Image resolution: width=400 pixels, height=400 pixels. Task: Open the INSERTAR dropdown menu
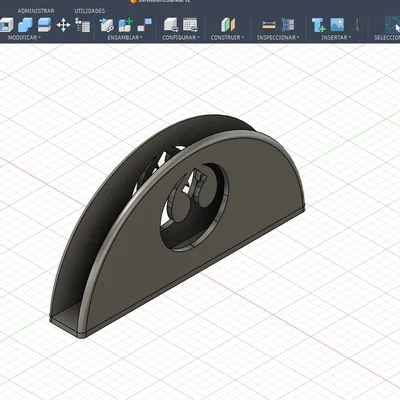(336, 37)
